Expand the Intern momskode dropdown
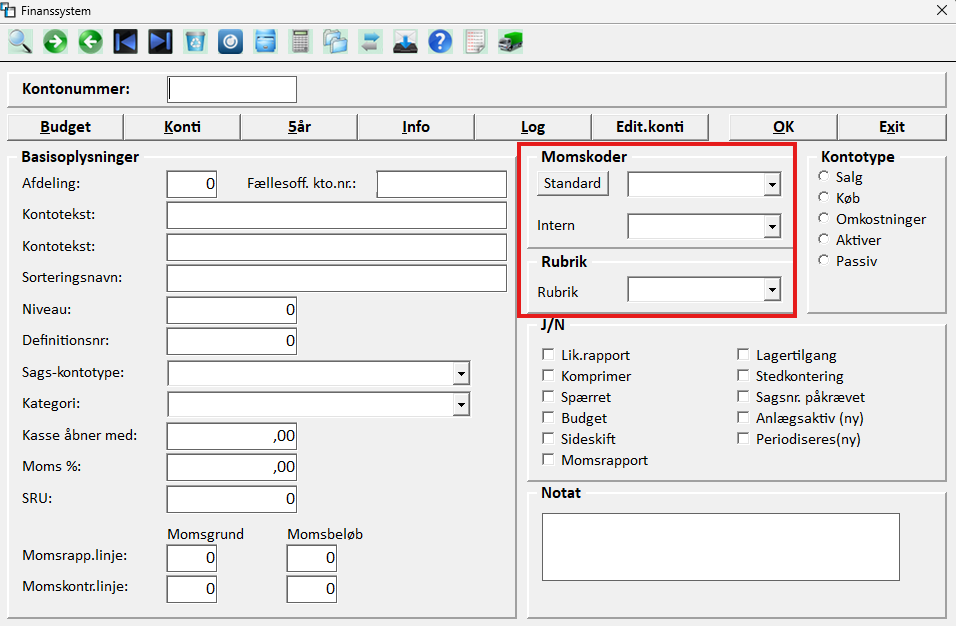The image size is (956, 626). 772,227
